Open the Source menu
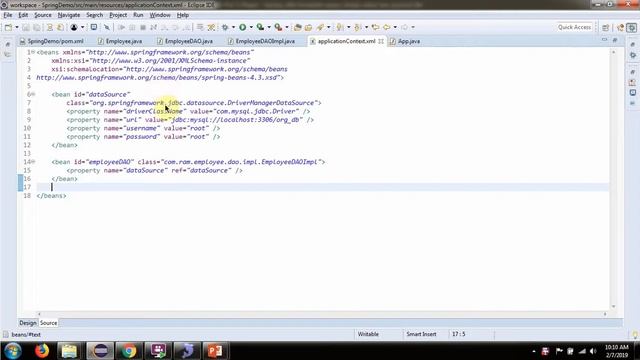The width and height of the screenshot is (640, 360). coord(42,15)
